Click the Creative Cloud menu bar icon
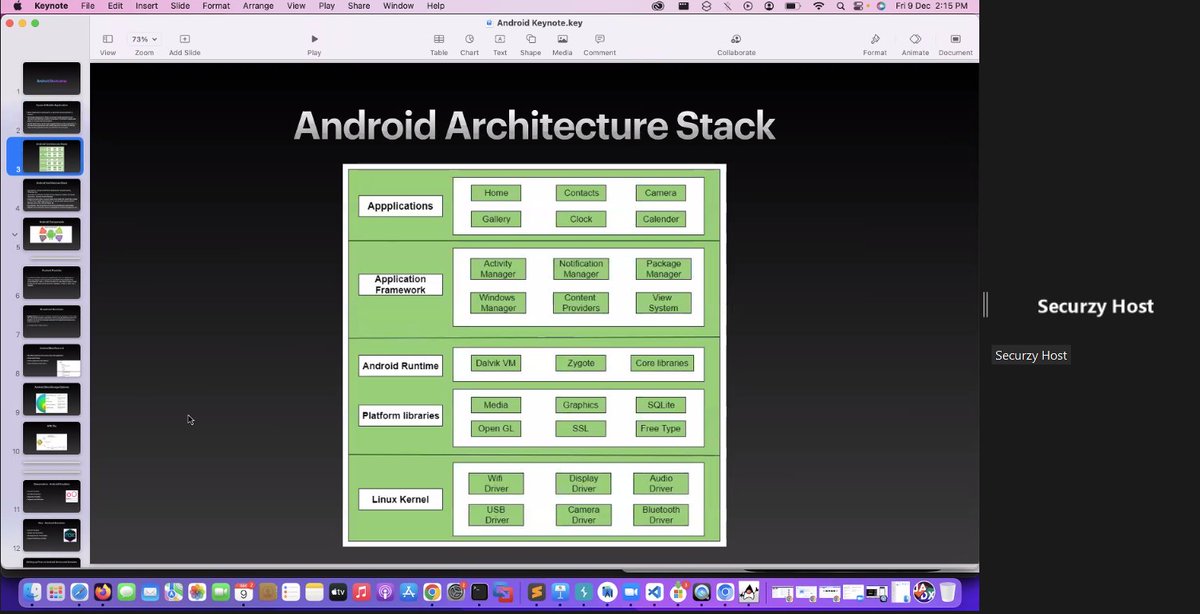The height and width of the screenshot is (614, 1200). [x=657, y=6]
